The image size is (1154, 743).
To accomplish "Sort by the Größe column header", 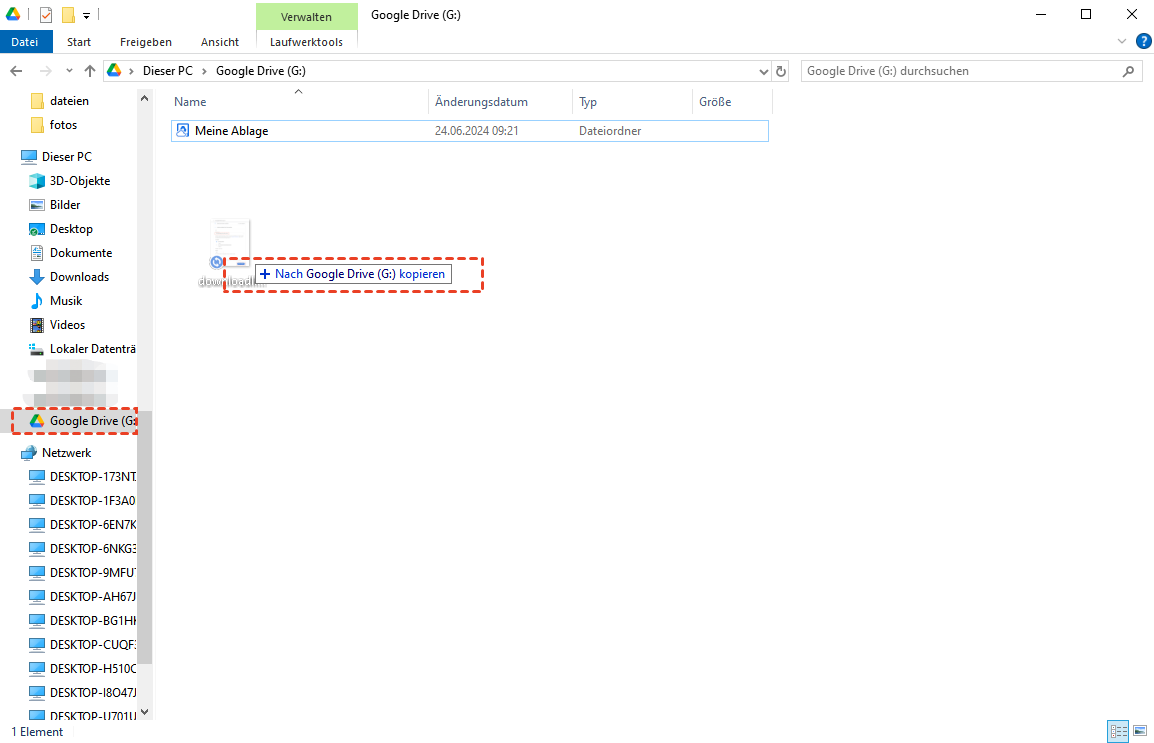I will coord(732,102).
